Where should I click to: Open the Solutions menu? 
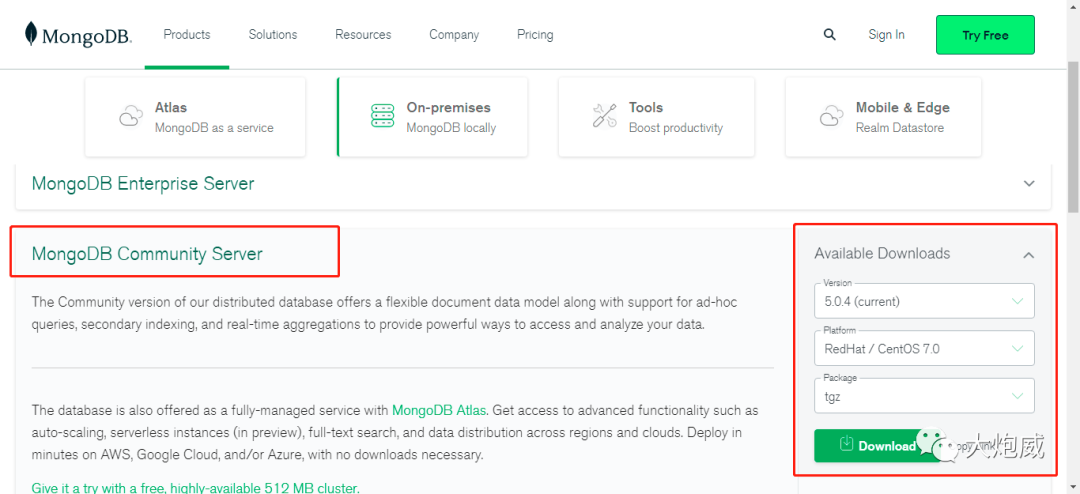pos(273,35)
